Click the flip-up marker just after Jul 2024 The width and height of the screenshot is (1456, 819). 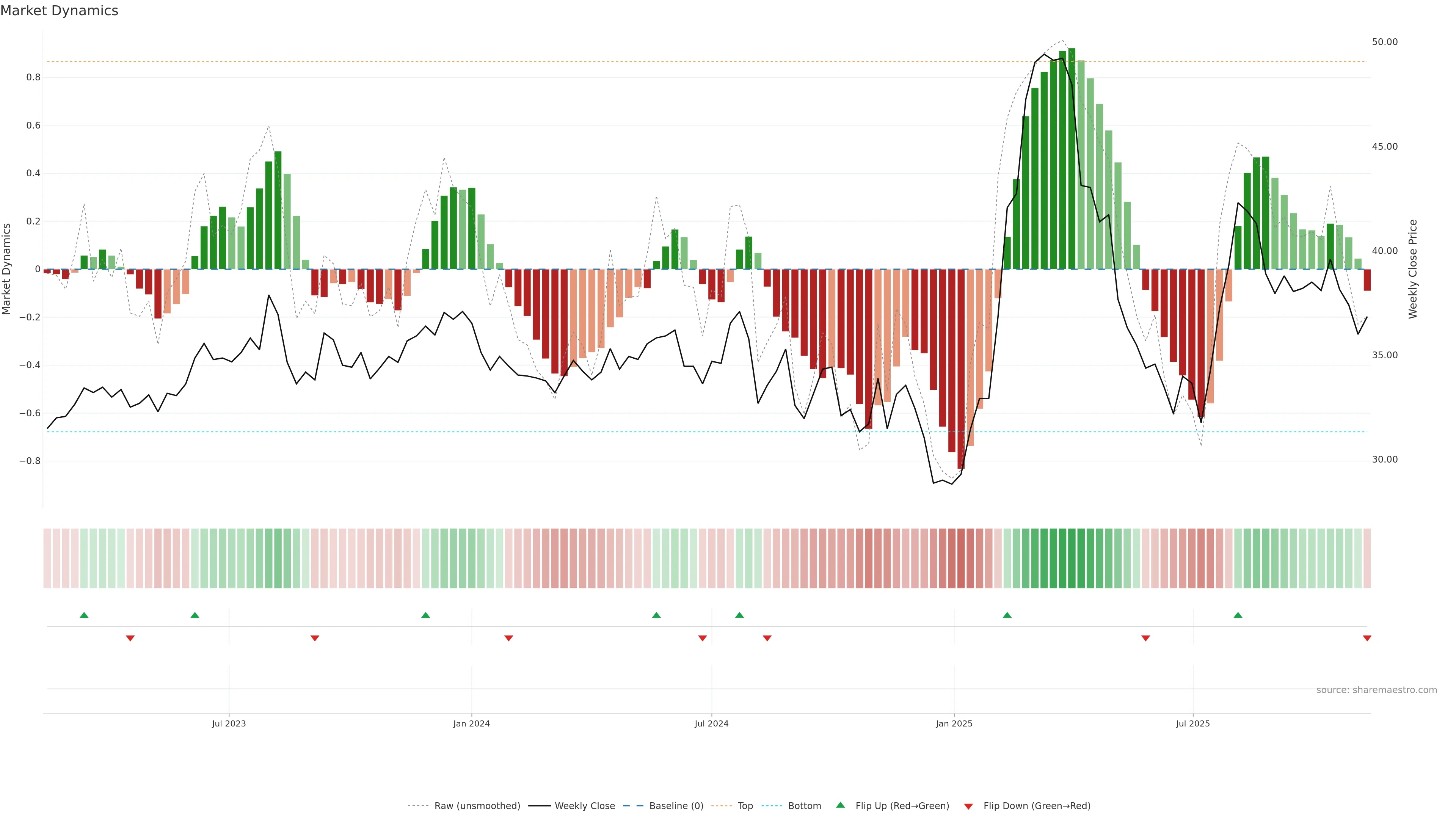739,615
